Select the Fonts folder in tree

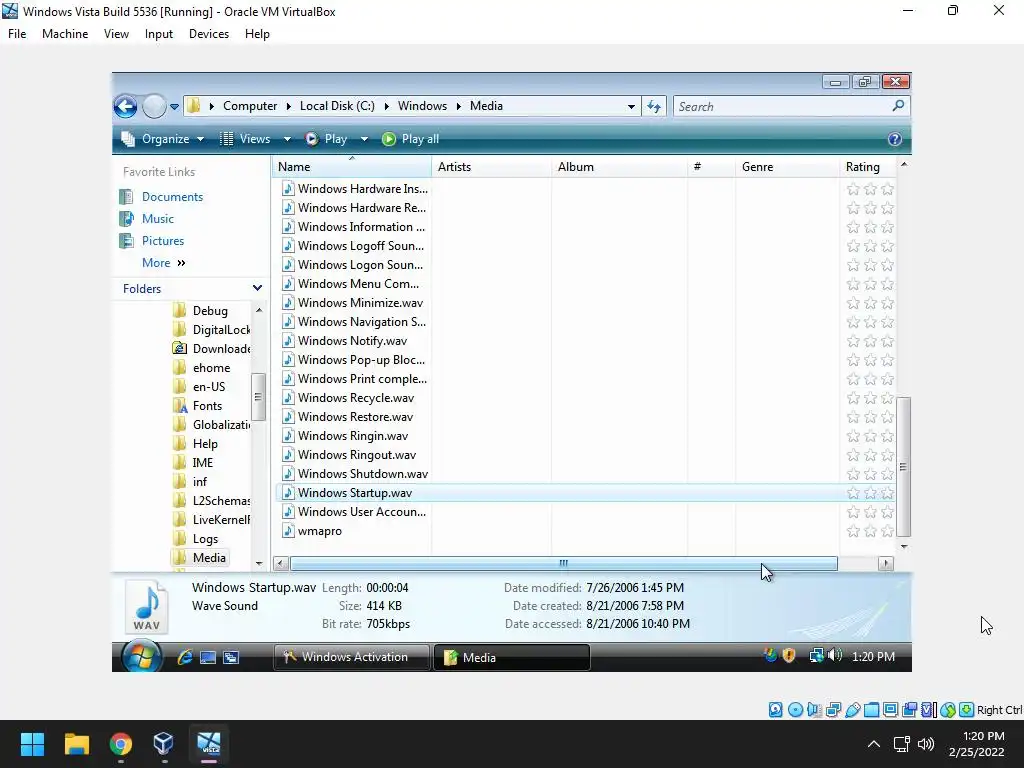point(207,406)
